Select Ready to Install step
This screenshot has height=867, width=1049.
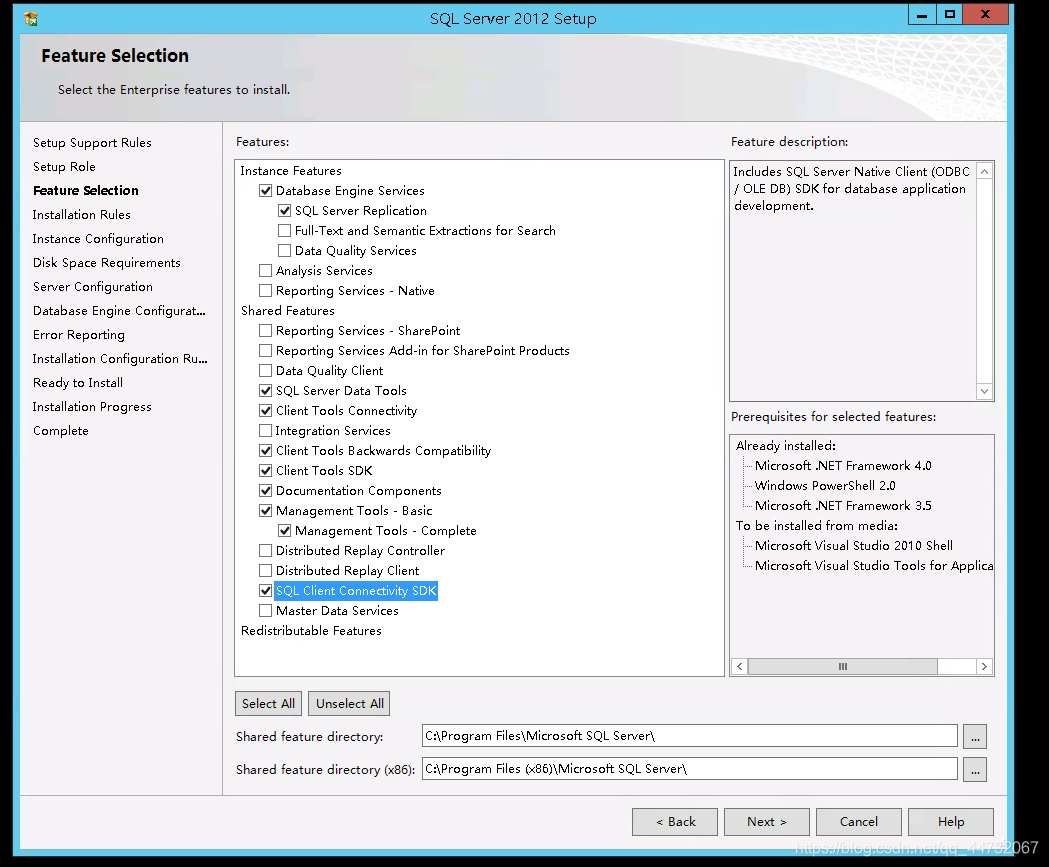tap(78, 383)
